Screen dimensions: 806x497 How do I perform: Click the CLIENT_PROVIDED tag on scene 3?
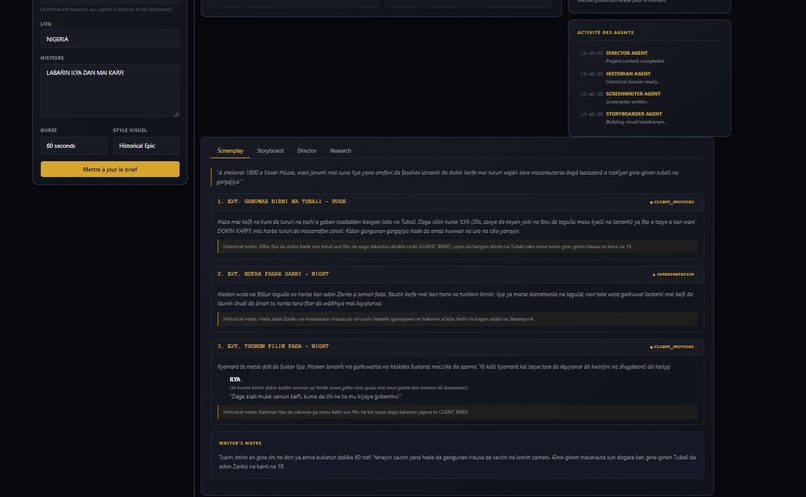[672, 347]
